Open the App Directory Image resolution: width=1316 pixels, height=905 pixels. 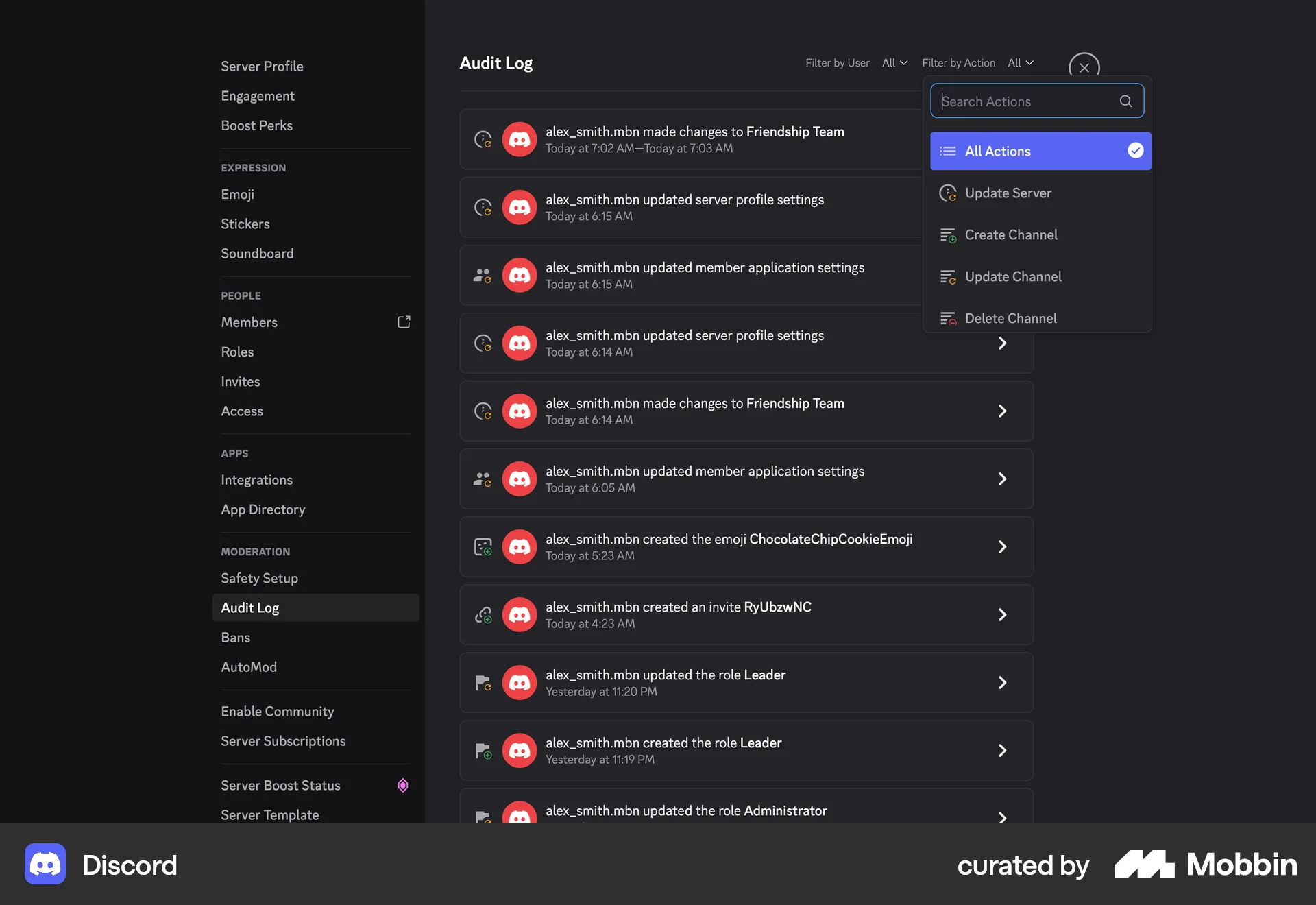263,509
